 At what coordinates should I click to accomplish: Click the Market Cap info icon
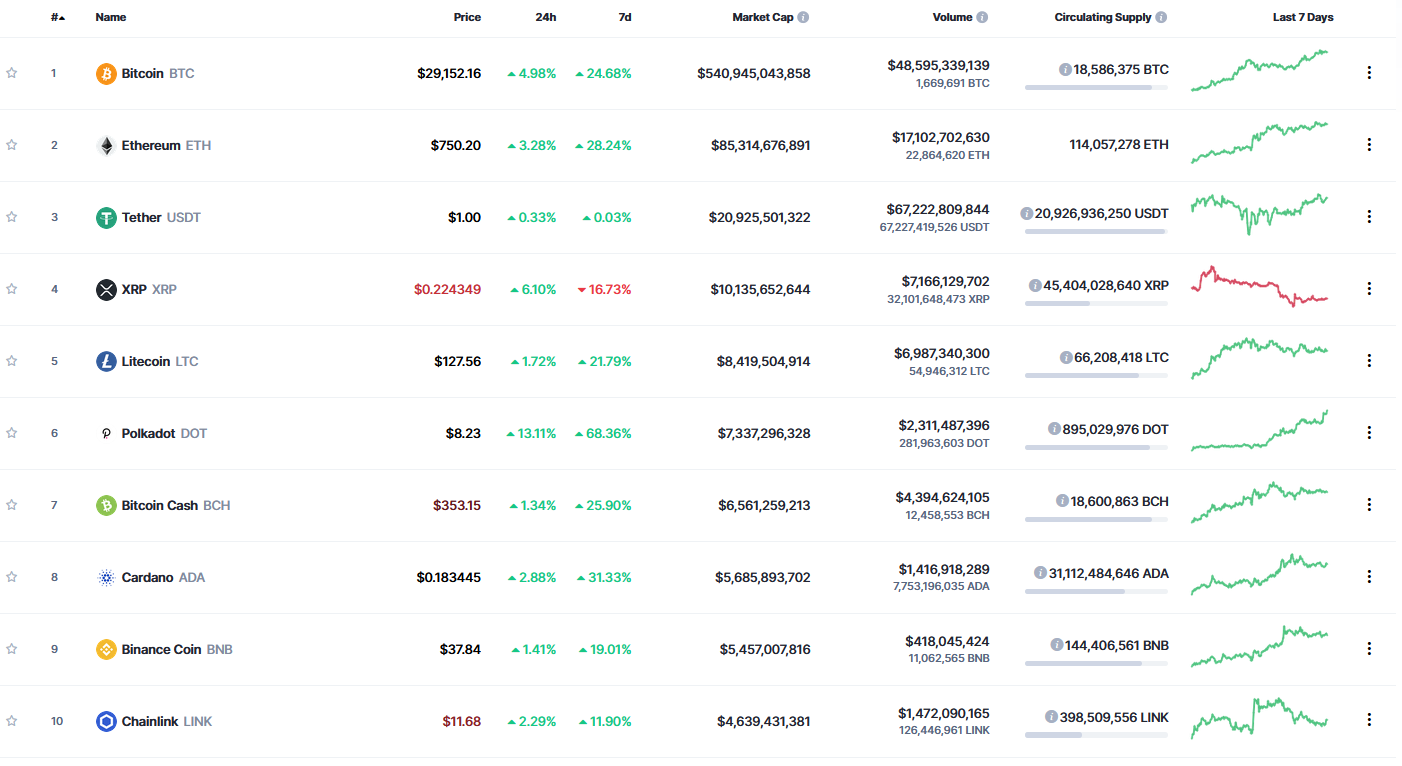click(x=803, y=17)
